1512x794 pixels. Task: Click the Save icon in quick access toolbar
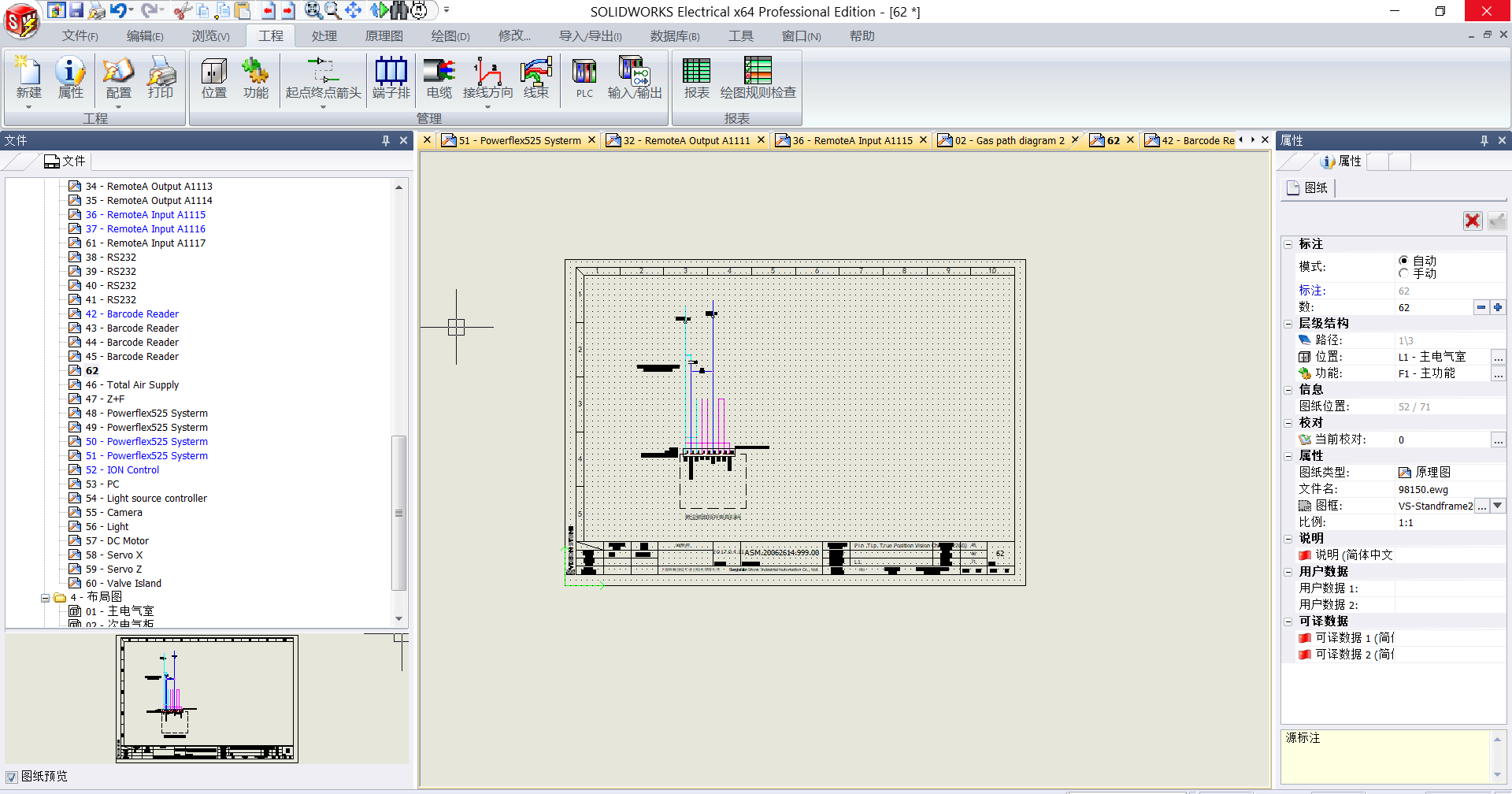pos(76,10)
